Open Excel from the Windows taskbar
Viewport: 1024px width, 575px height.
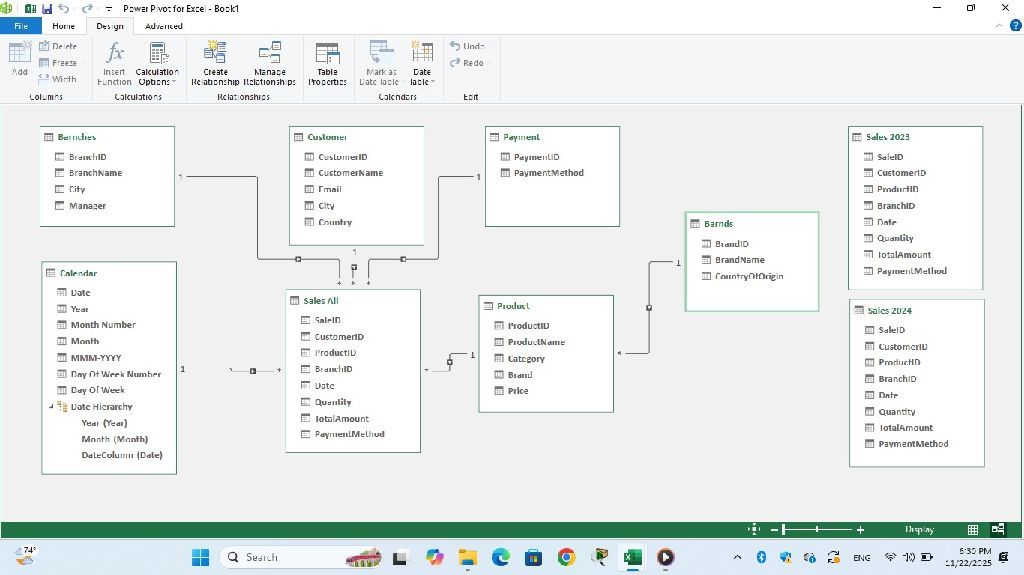[x=633, y=557]
